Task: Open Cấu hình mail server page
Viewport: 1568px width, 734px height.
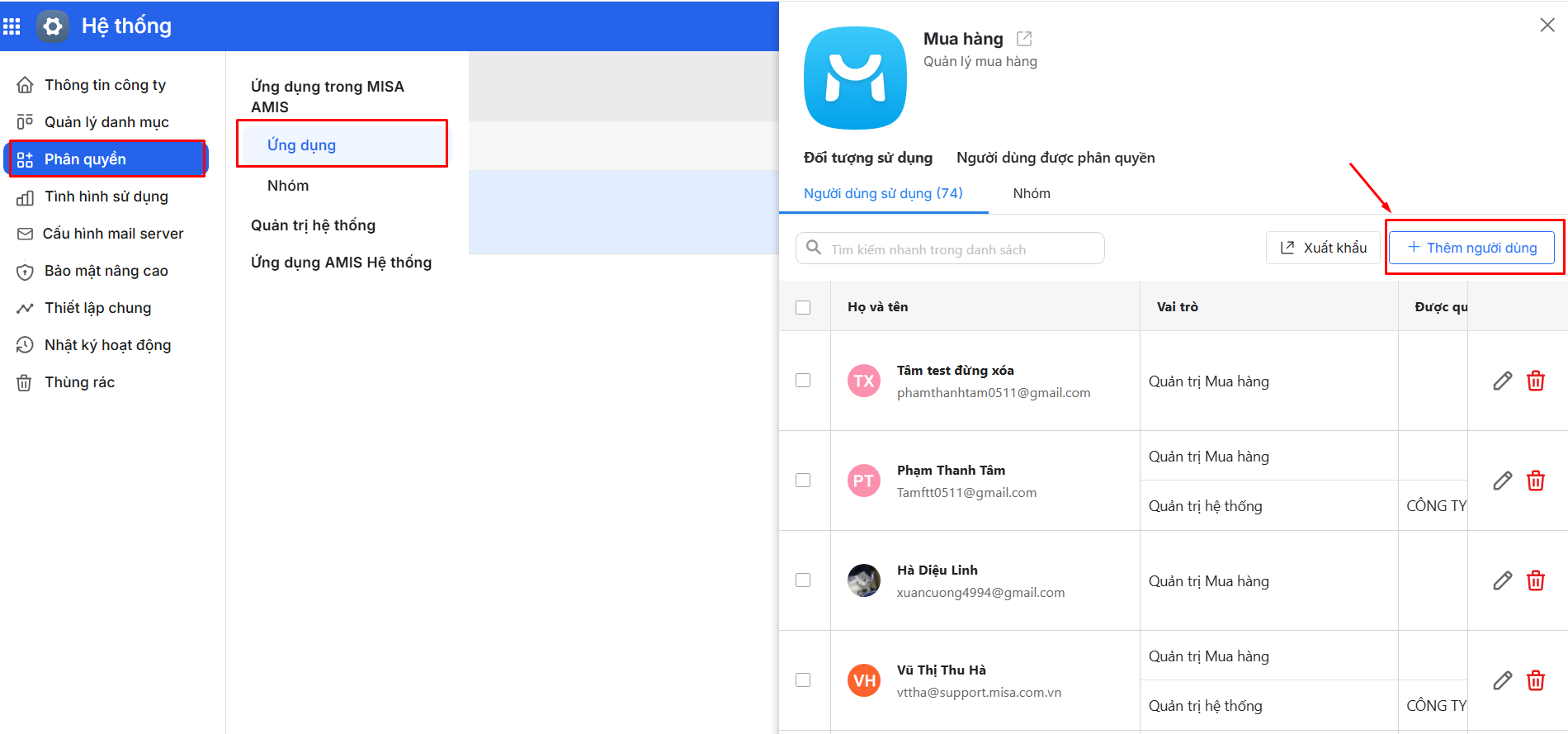Action: 113,234
